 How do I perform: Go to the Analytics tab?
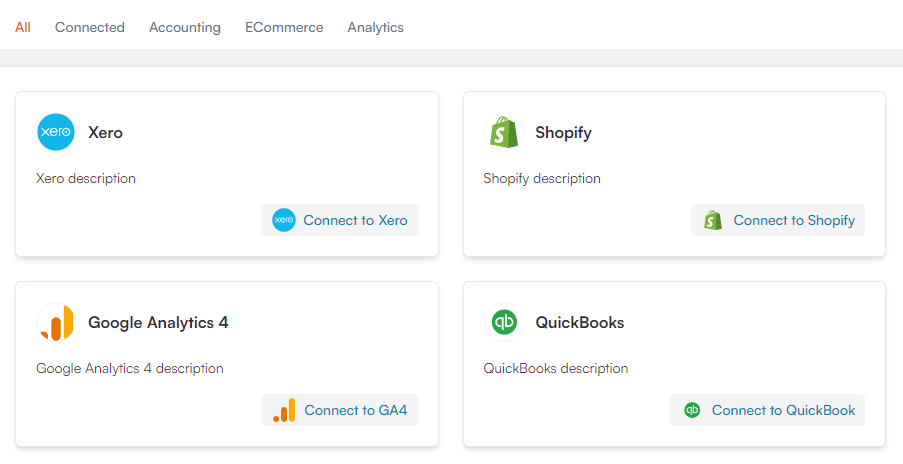click(x=375, y=28)
